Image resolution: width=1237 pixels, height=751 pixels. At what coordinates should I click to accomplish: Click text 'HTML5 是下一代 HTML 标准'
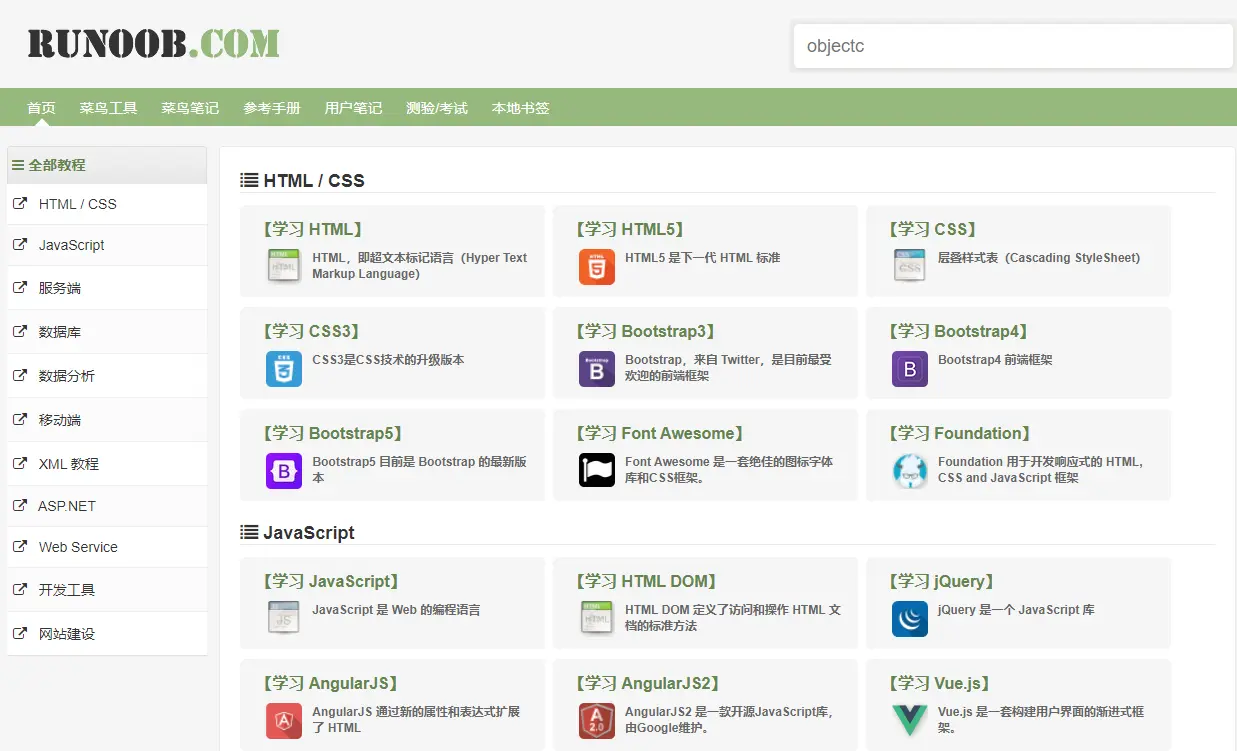(702, 258)
